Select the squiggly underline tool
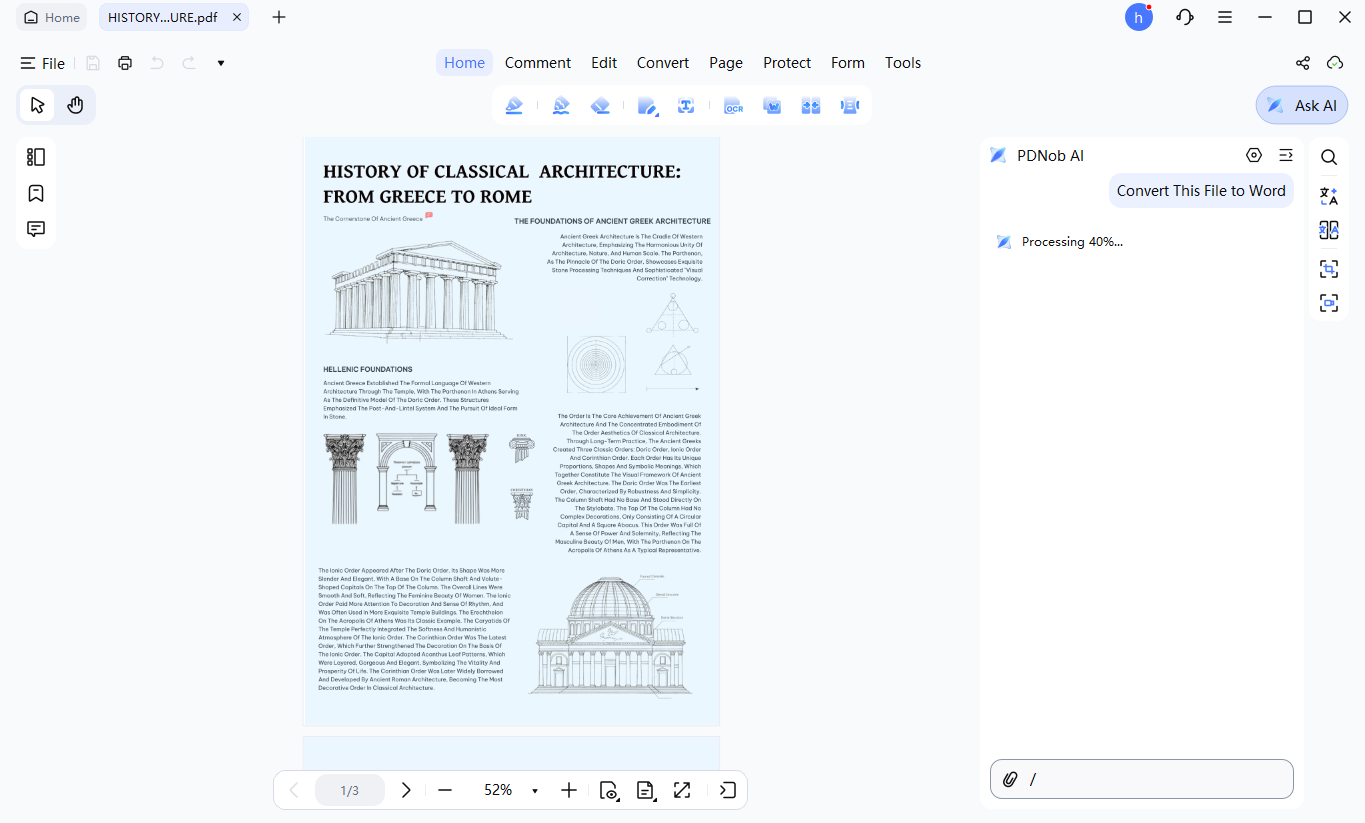The height and width of the screenshot is (823, 1365). coord(561,105)
